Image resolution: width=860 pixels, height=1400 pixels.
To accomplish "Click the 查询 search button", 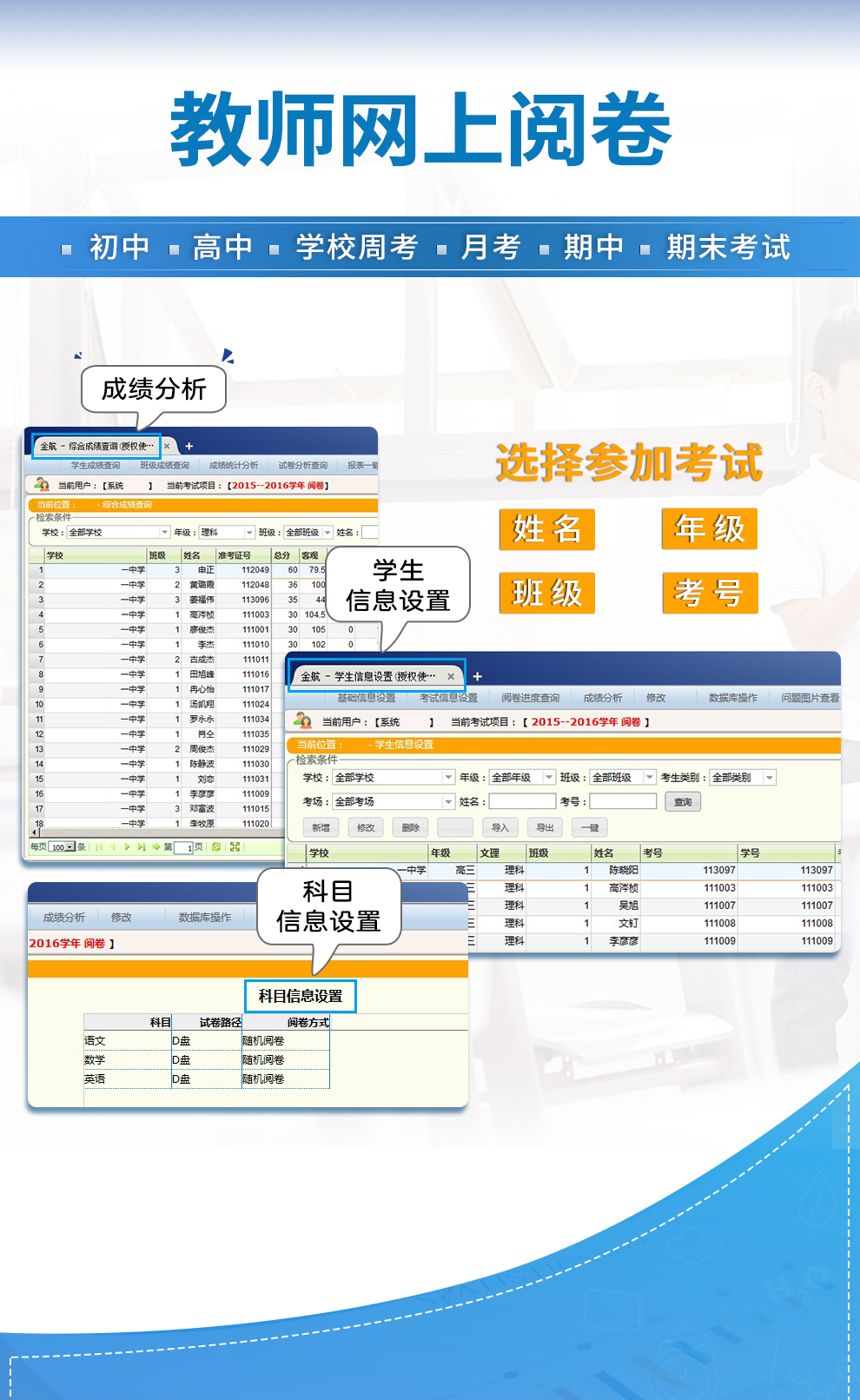I will coord(683,801).
